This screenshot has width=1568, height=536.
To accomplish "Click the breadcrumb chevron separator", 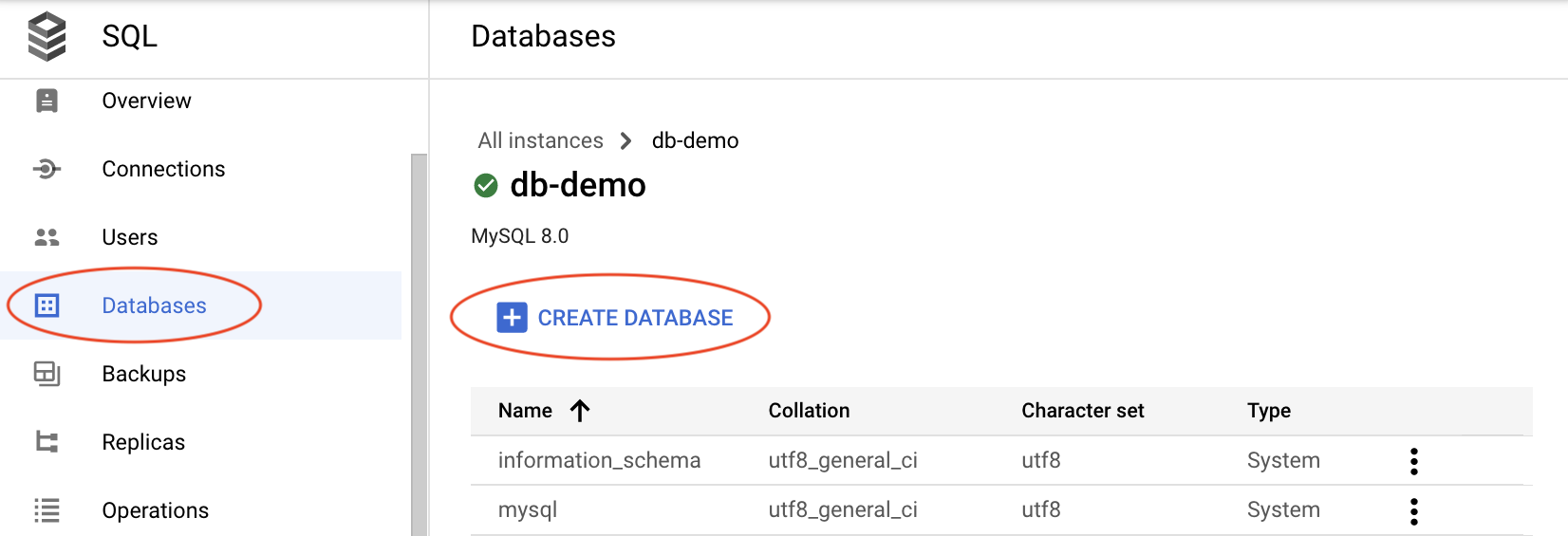I will pos(625,140).
